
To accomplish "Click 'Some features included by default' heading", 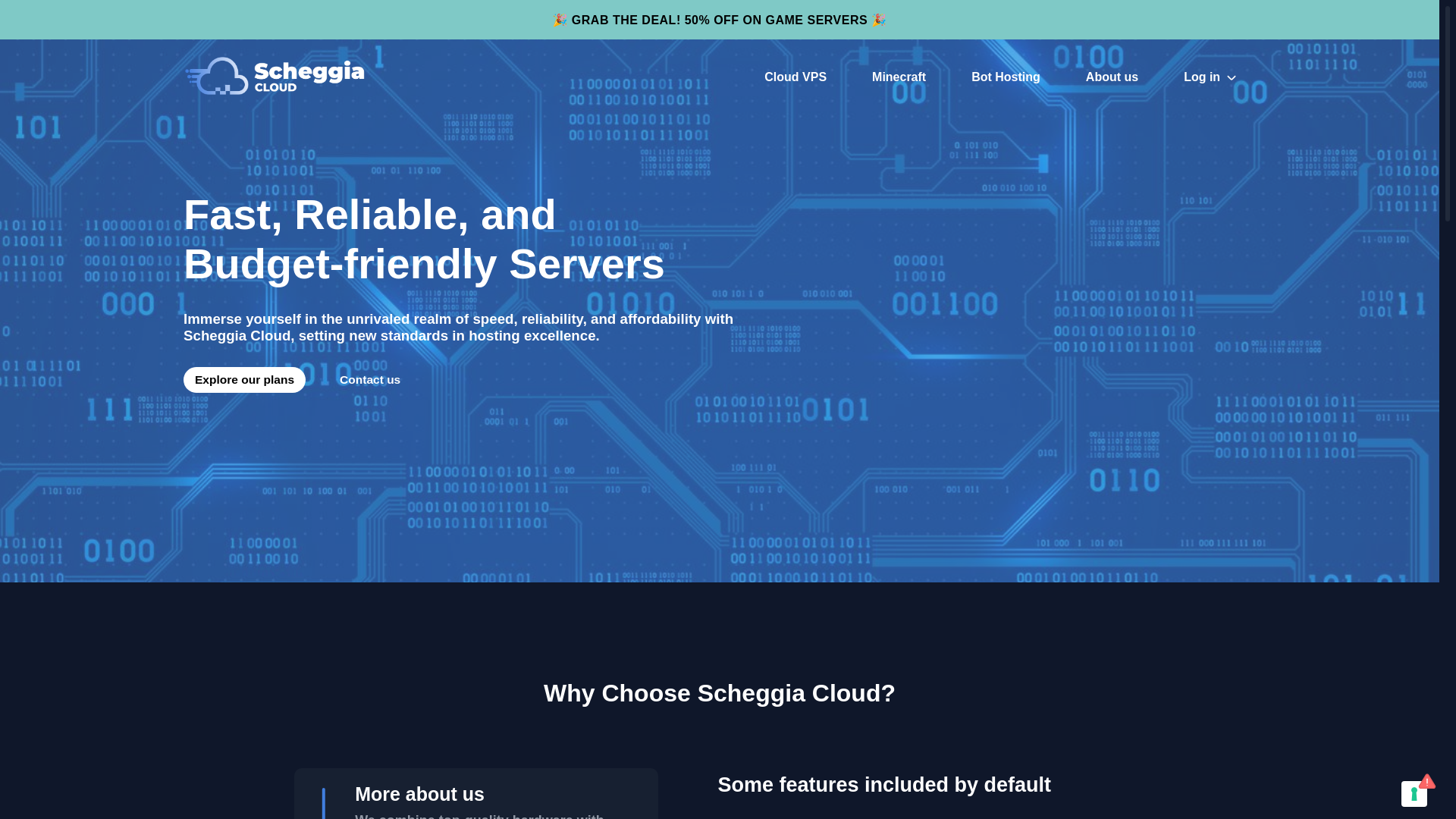I will click(x=884, y=785).
